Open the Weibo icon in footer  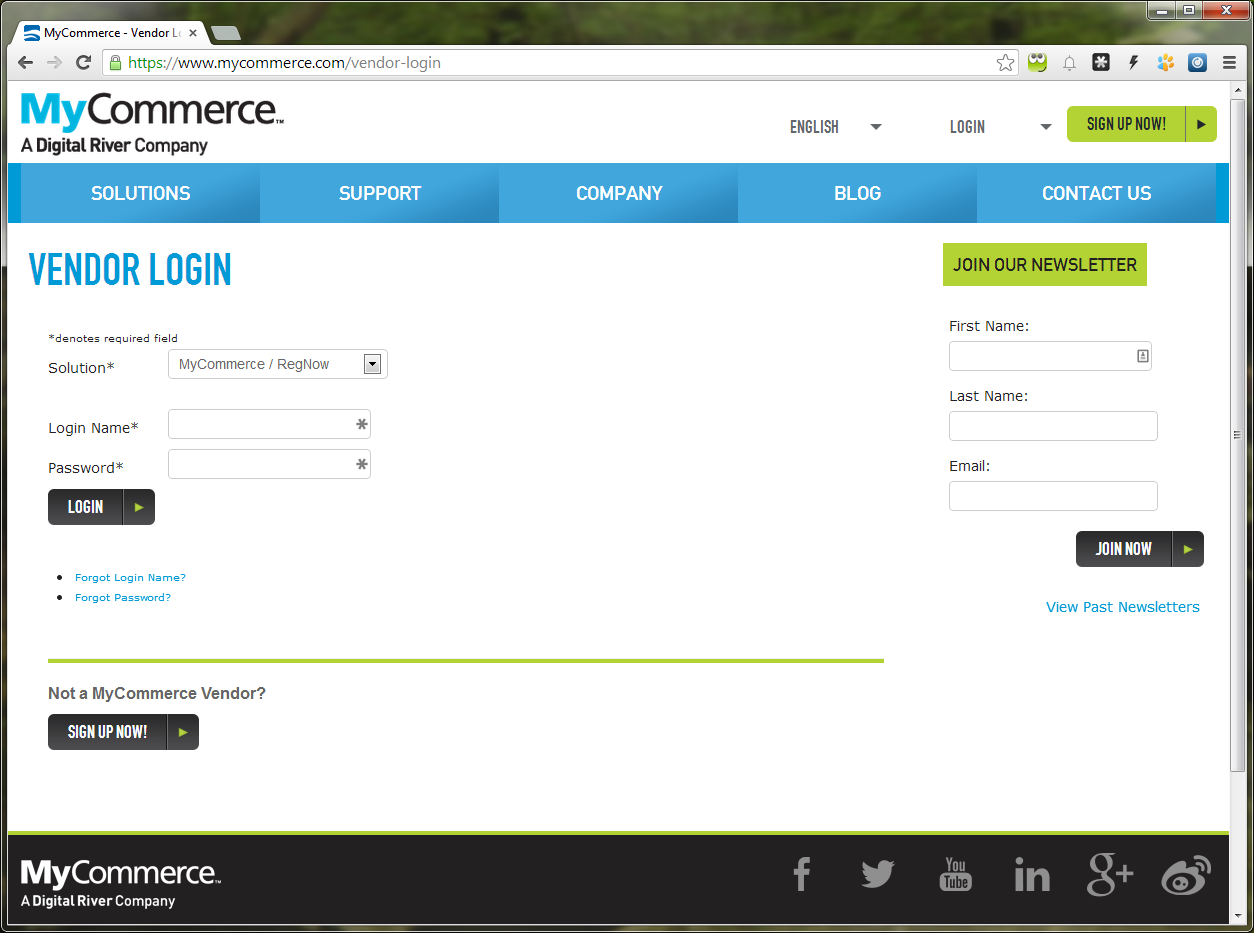[1186, 875]
